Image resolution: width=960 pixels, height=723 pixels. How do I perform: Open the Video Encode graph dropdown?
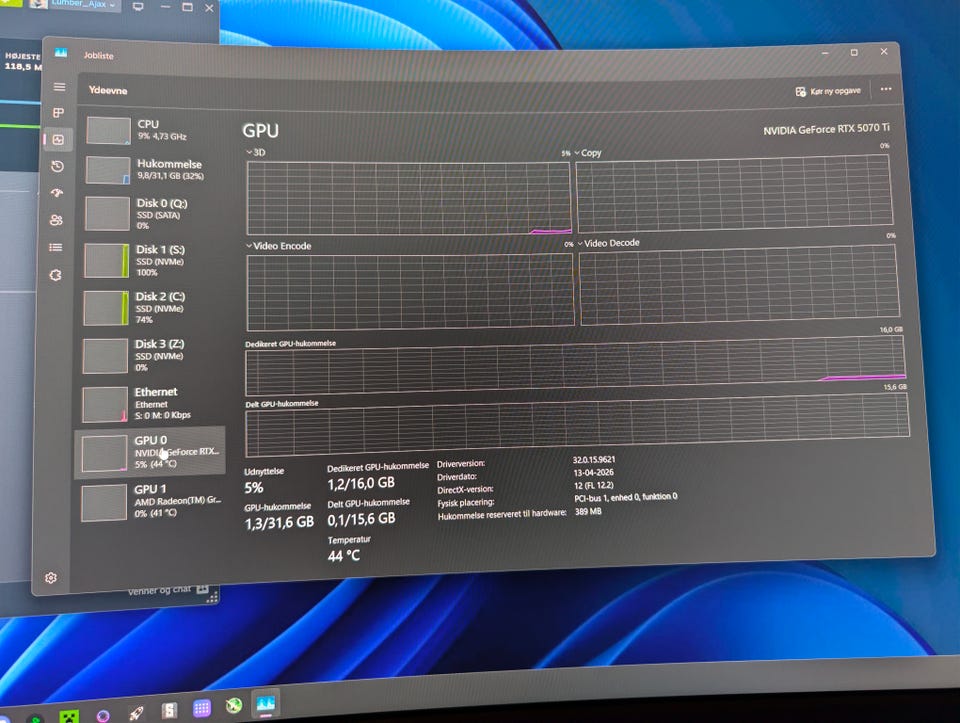(279, 245)
